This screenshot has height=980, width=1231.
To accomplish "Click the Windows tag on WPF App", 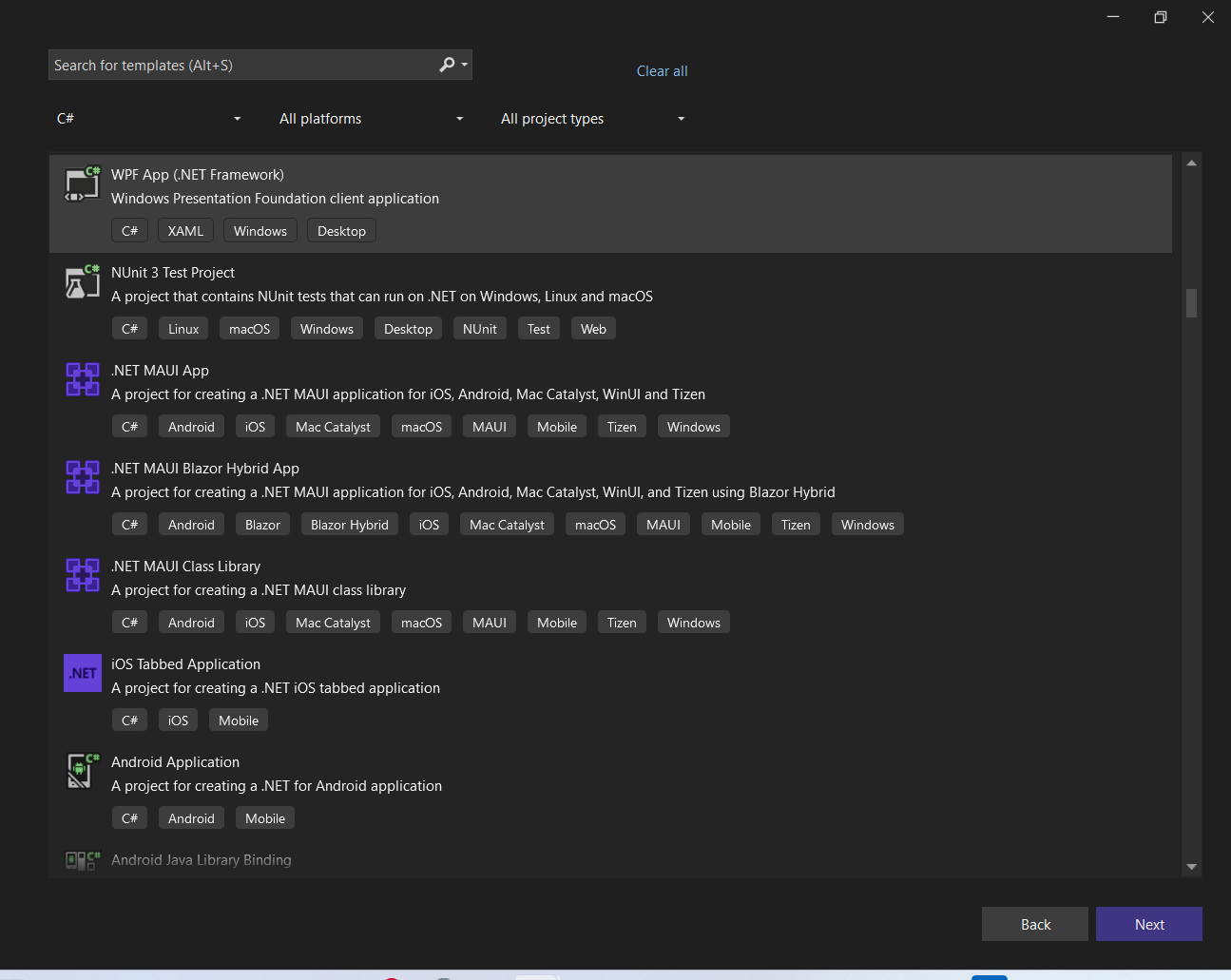I will (x=260, y=231).
